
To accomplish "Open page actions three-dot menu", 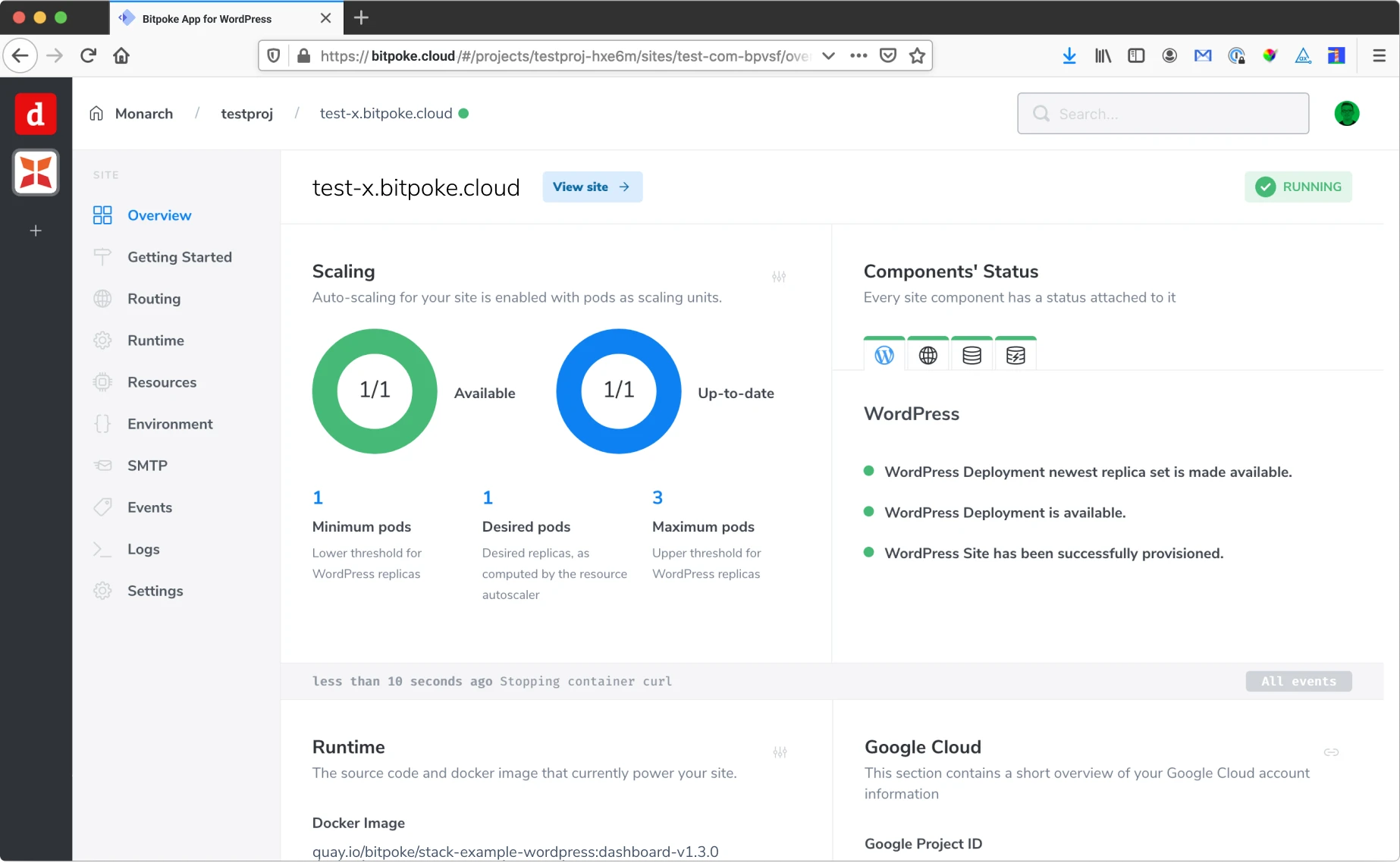I will point(859,55).
